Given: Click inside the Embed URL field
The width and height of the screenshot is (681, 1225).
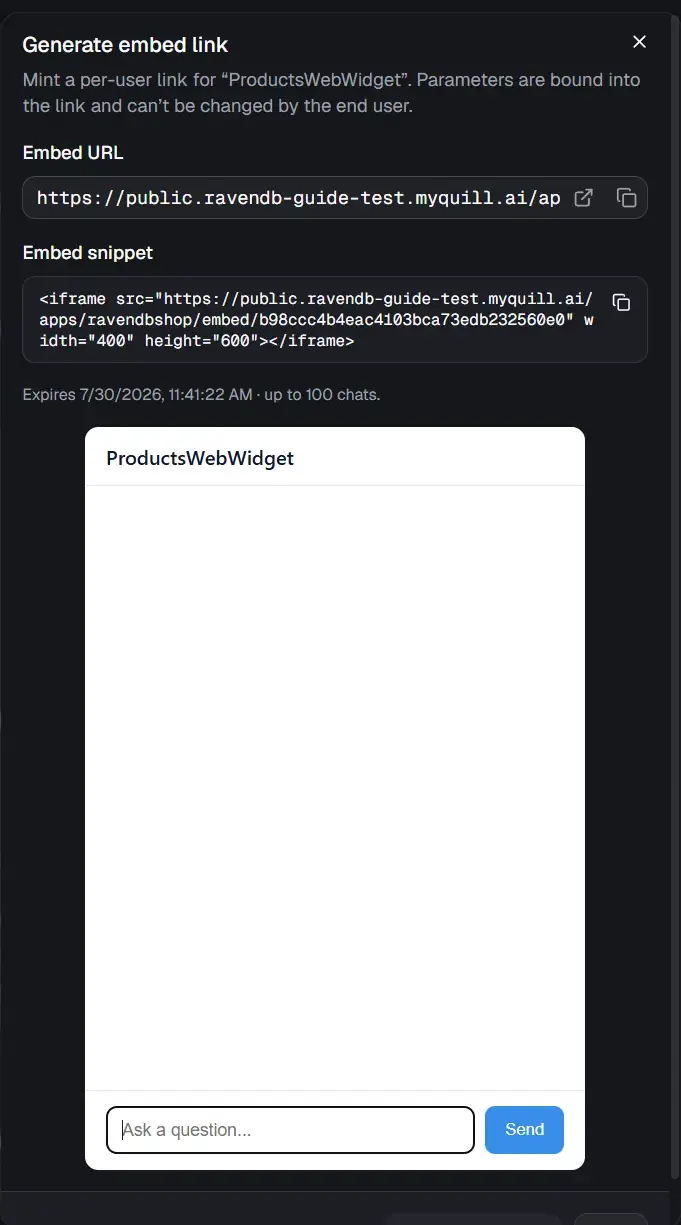Looking at the screenshot, I should click(298, 198).
